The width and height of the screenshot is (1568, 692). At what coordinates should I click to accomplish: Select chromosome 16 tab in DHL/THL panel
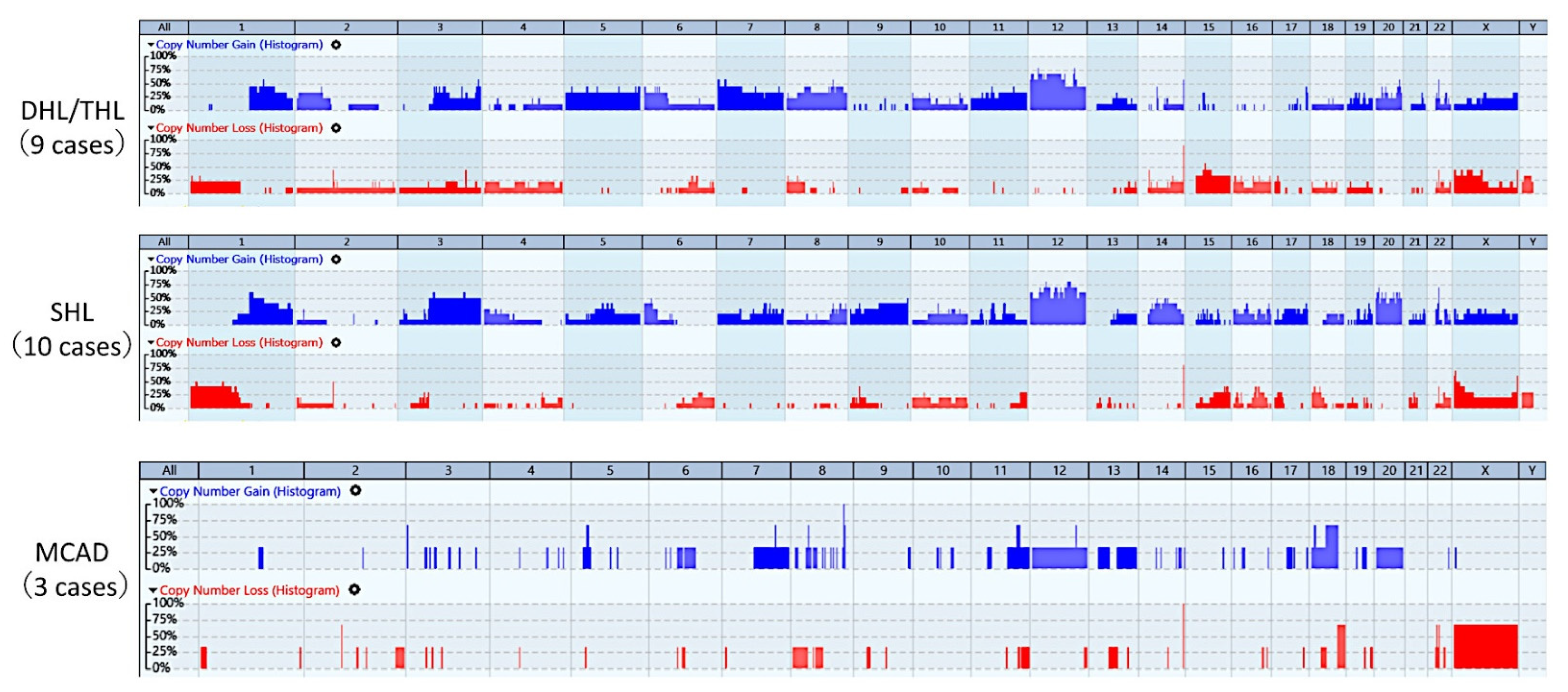tap(1251, 27)
